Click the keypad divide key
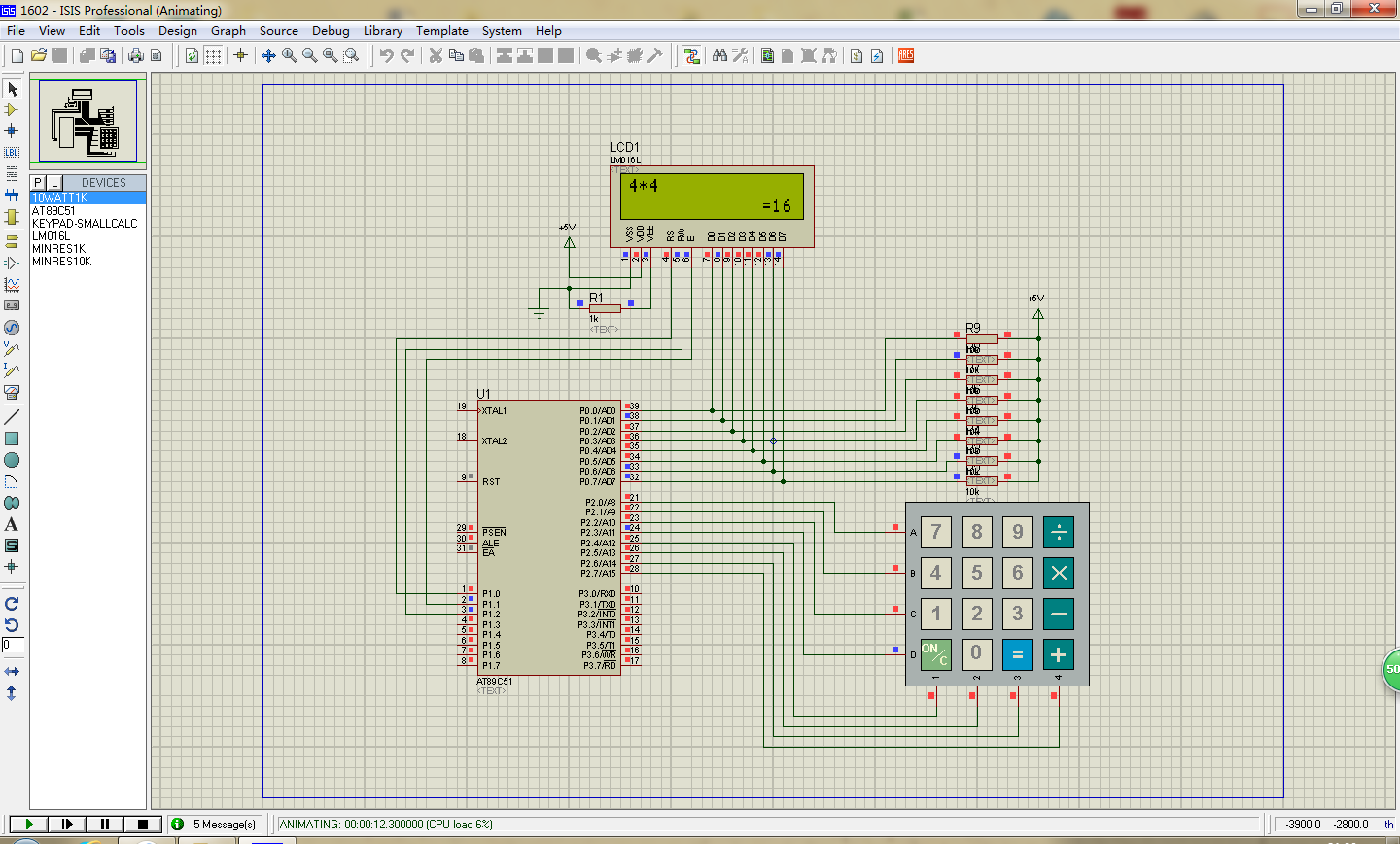 click(x=1059, y=532)
